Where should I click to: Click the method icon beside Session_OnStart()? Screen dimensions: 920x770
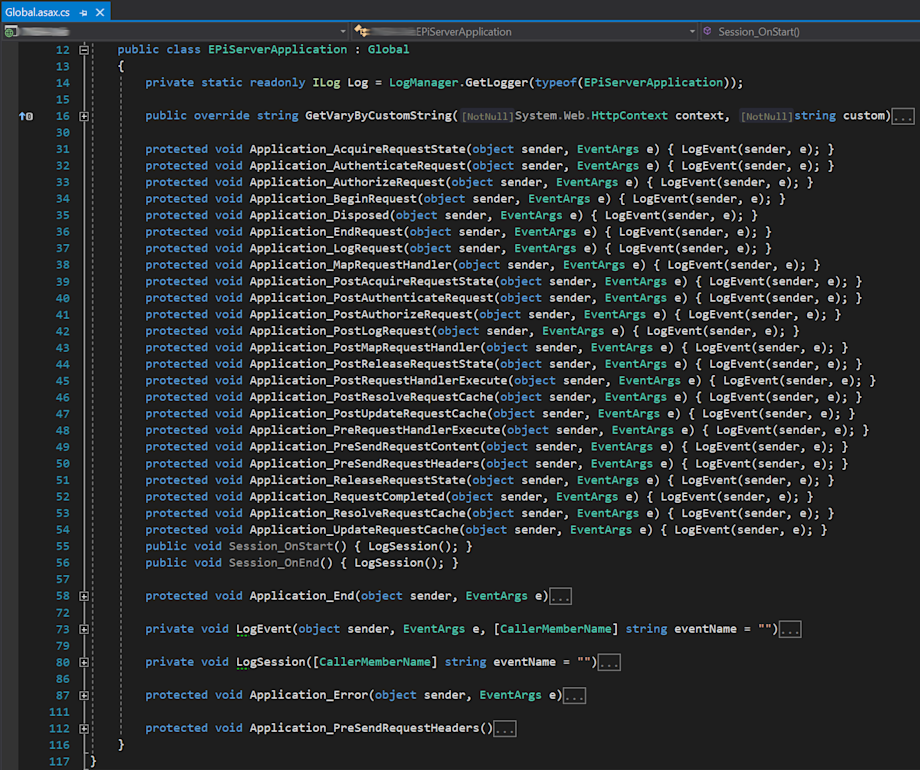point(708,31)
